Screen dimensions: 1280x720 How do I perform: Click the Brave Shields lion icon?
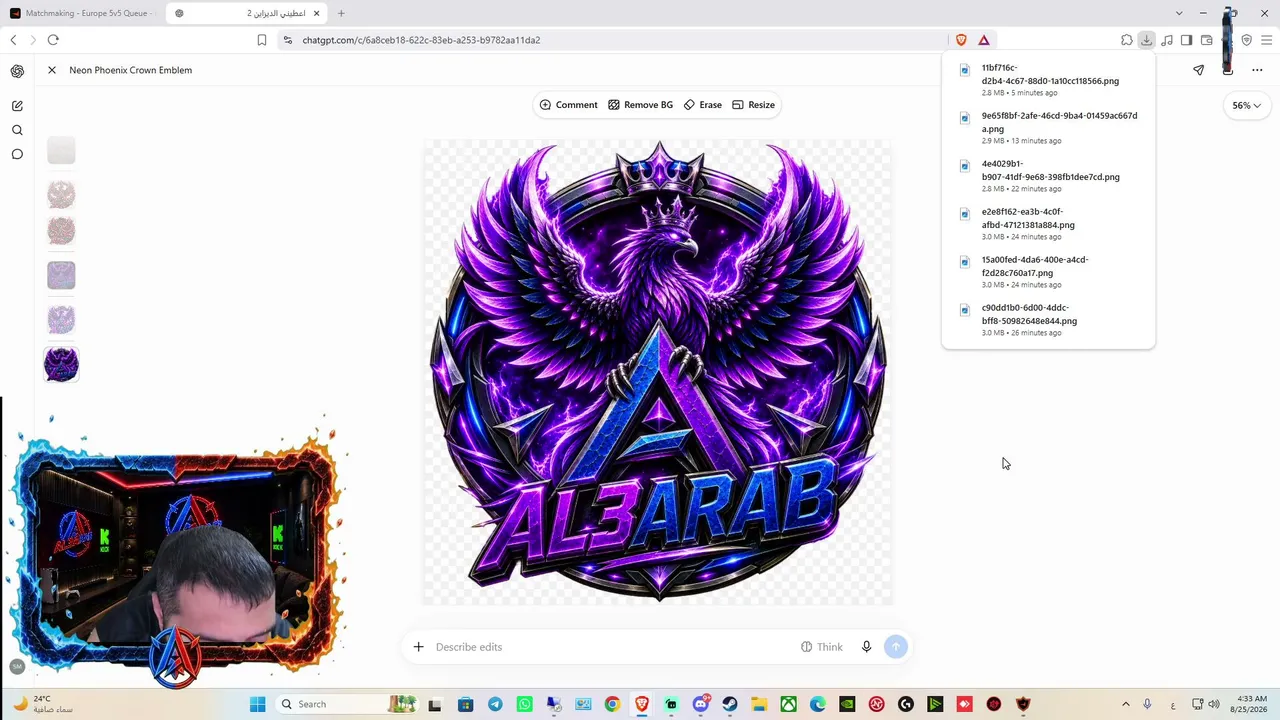click(x=961, y=40)
